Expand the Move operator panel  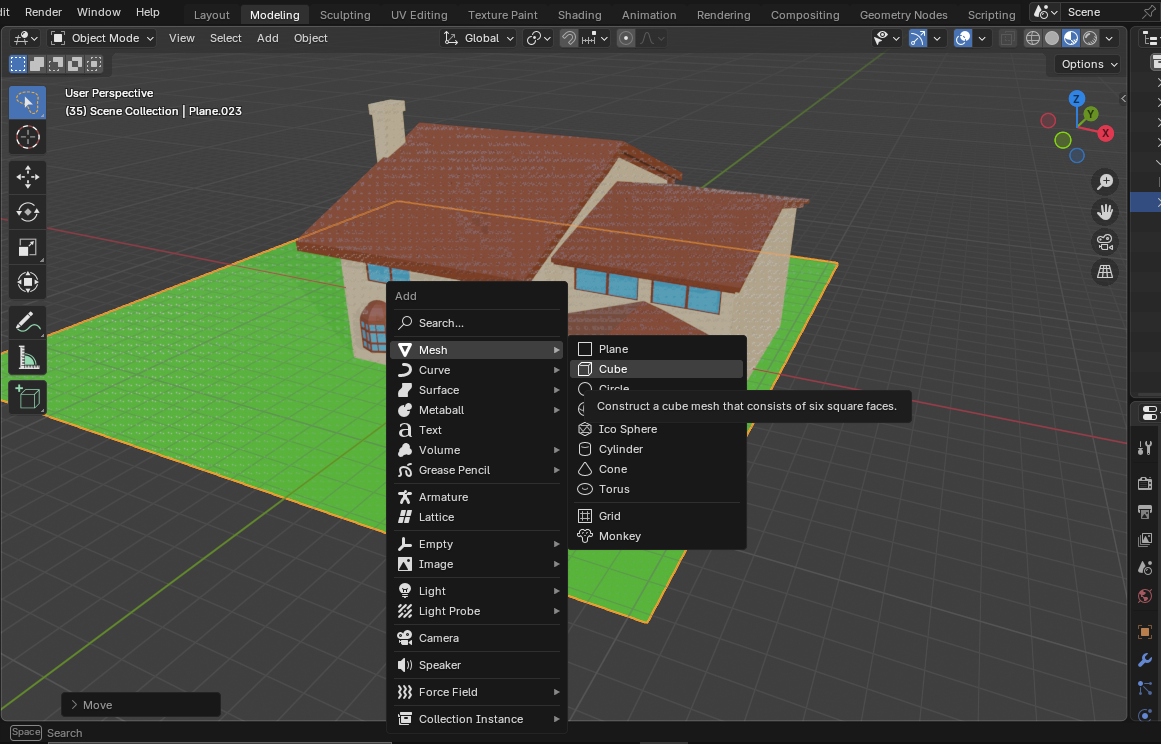[x=141, y=705]
